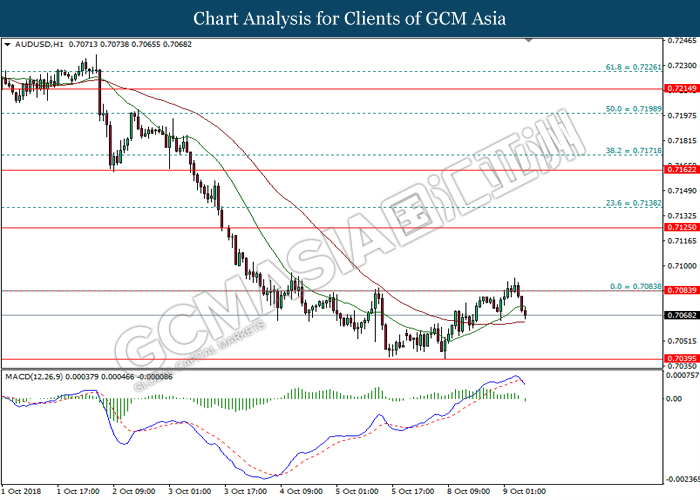Click the MACD 0.00 scale value

674,399
